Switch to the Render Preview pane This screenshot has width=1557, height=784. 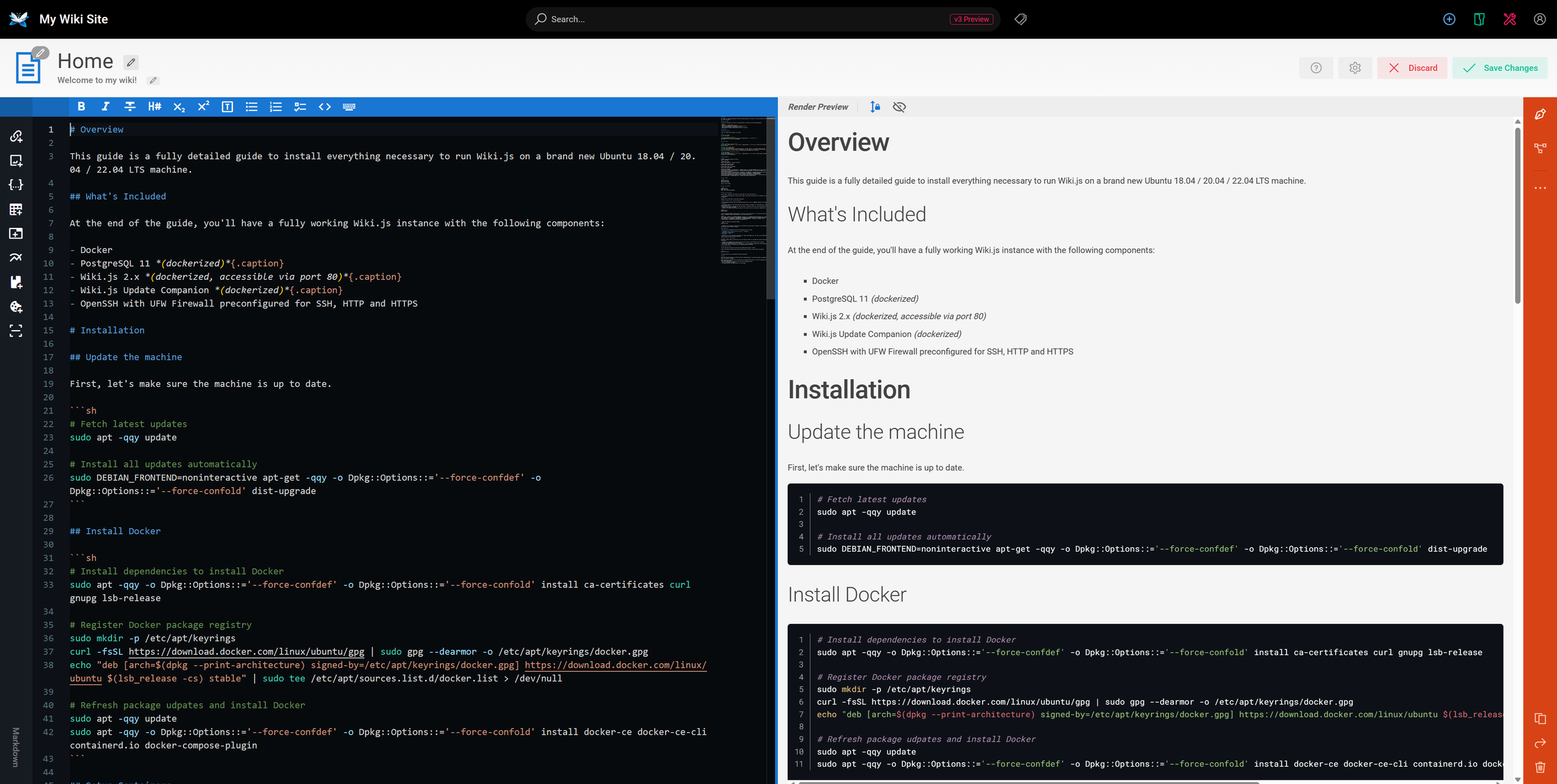[818, 106]
